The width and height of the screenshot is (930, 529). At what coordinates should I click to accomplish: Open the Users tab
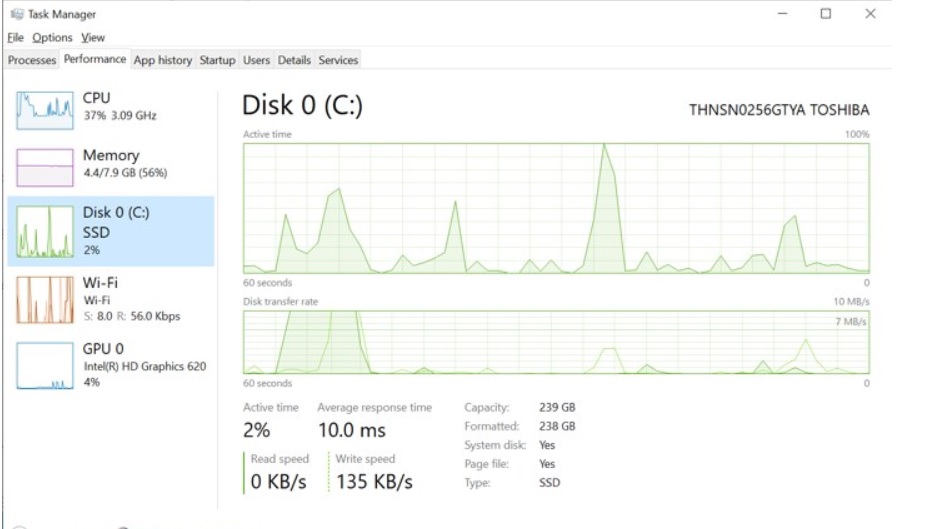256,60
